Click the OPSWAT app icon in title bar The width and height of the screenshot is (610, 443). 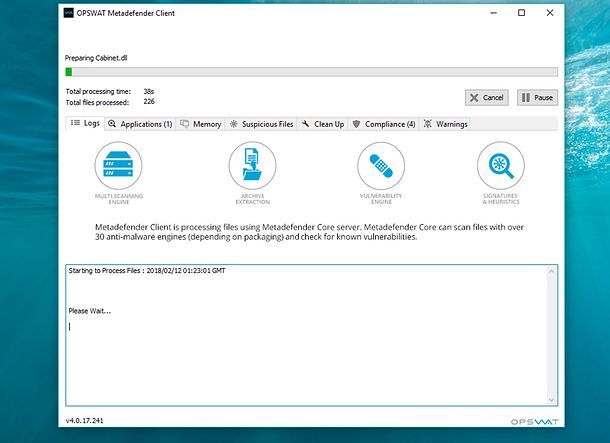pyautogui.click(x=68, y=13)
